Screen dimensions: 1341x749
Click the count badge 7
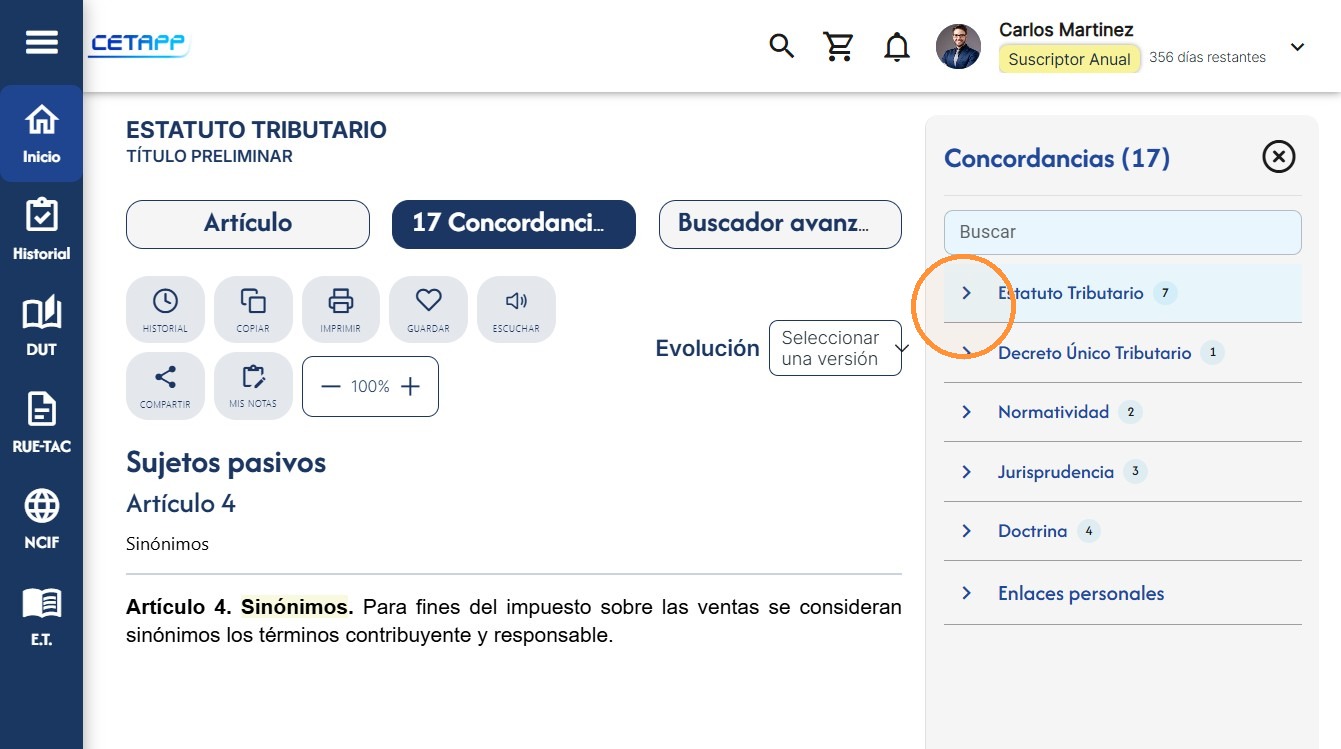1164,293
